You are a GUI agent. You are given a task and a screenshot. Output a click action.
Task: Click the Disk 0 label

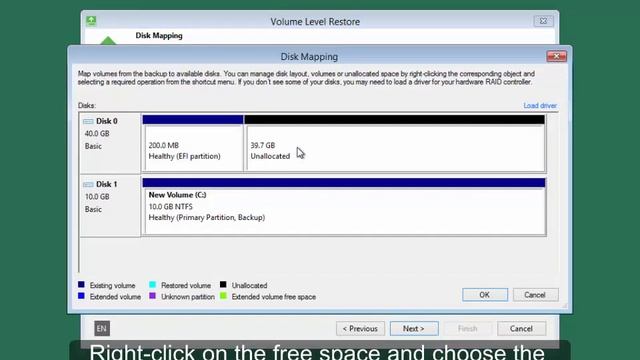107,121
